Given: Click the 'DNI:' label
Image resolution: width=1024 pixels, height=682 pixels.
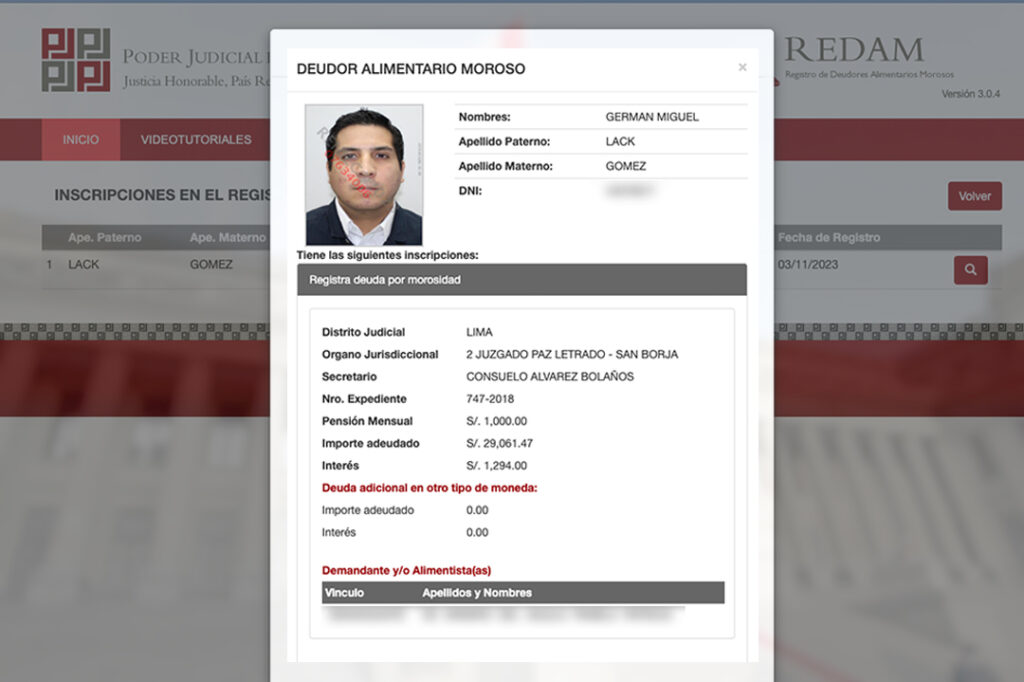Looking at the screenshot, I should (470, 191).
